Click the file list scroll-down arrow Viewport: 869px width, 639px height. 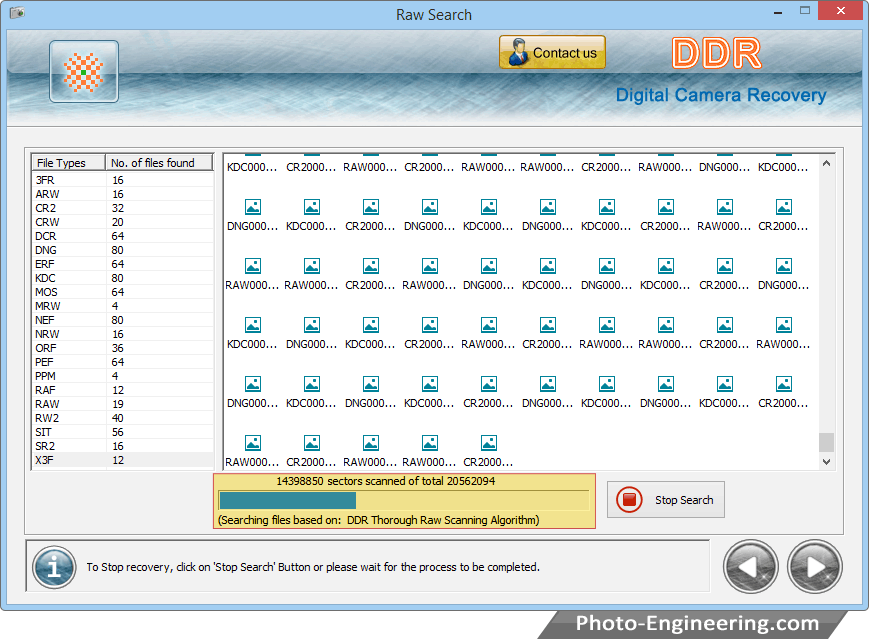[x=826, y=462]
